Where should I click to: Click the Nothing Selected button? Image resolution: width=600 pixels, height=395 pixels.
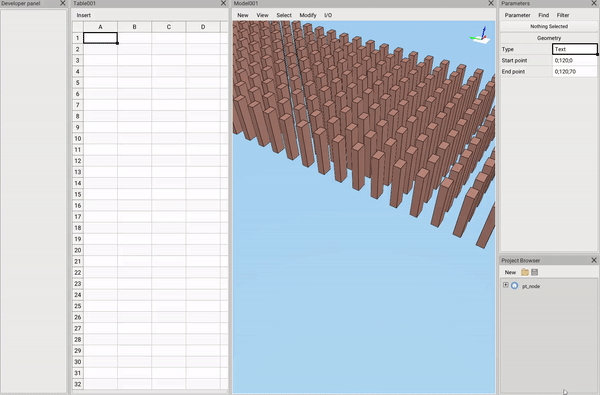549,26
